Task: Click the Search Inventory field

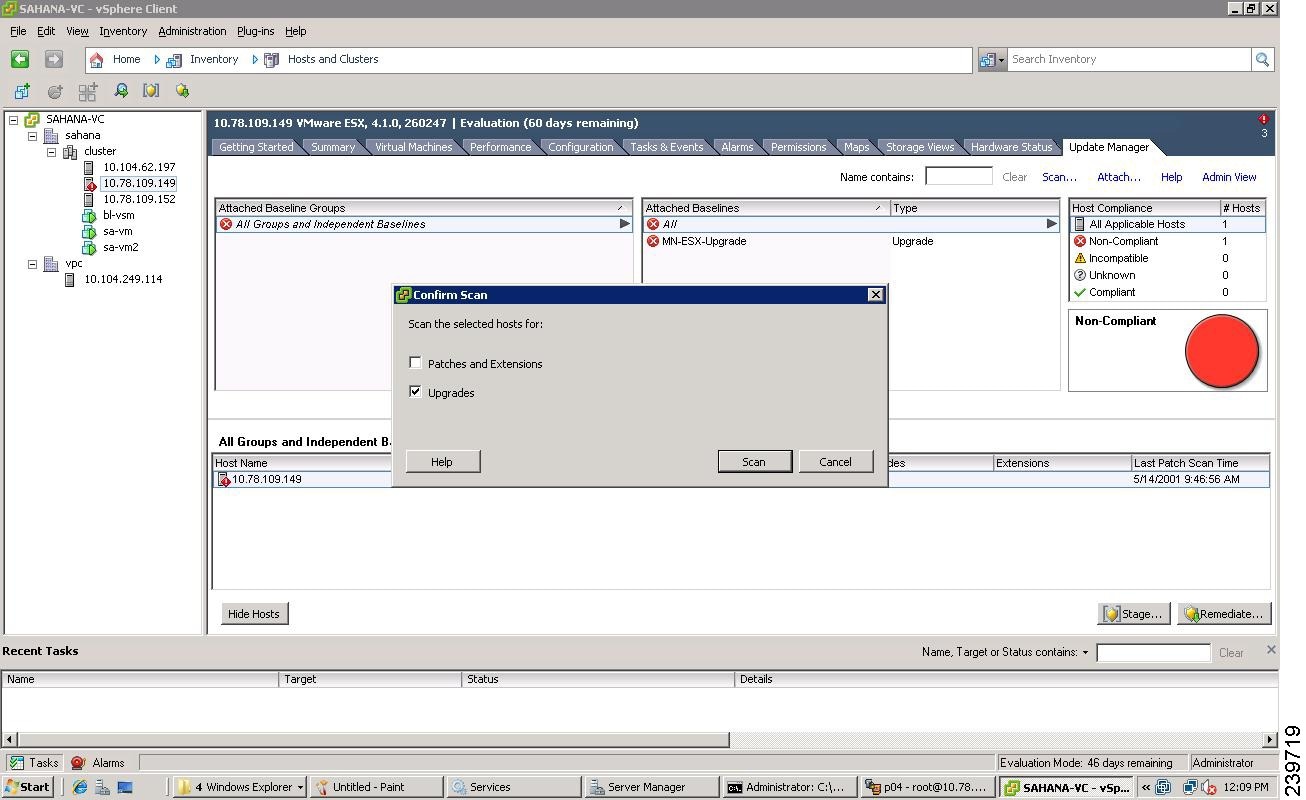Action: pyautogui.click(x=1130, y=60)
